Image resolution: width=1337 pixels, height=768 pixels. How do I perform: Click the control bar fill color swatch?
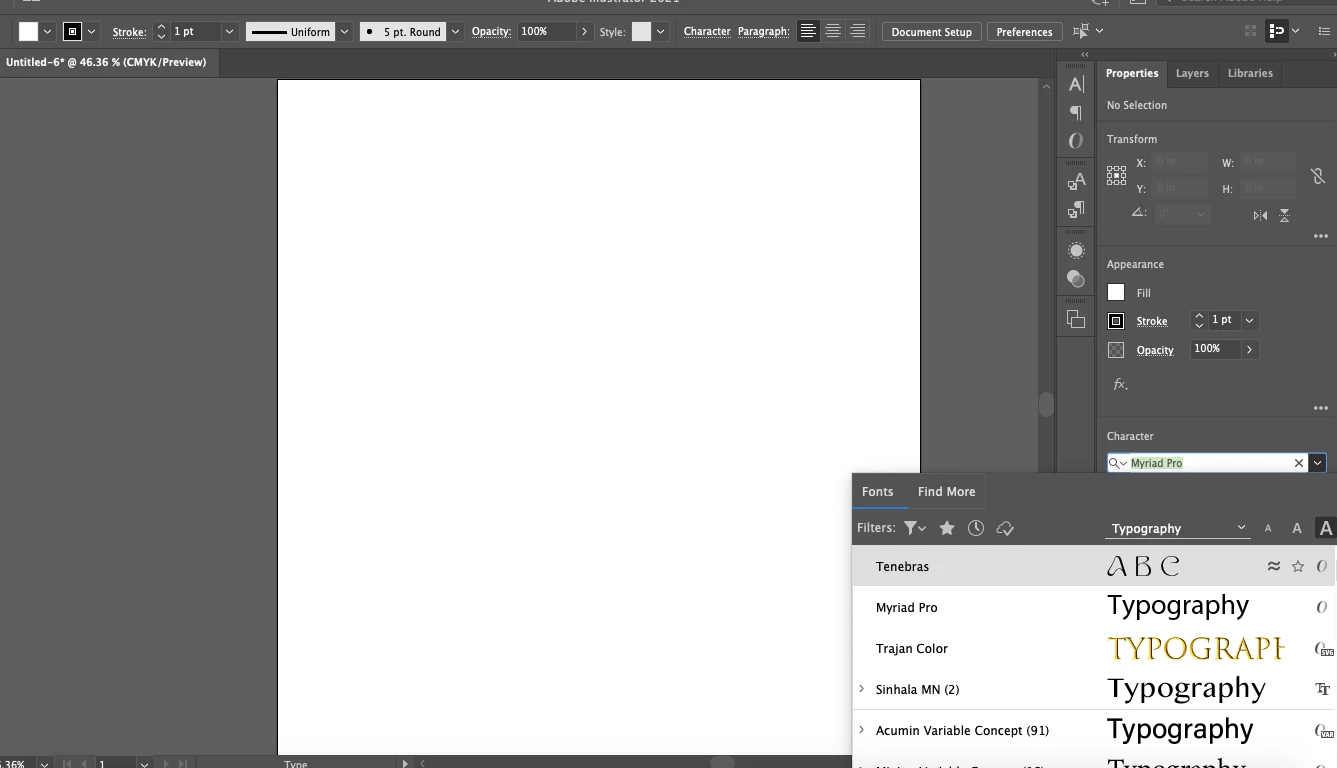point(28,32)
